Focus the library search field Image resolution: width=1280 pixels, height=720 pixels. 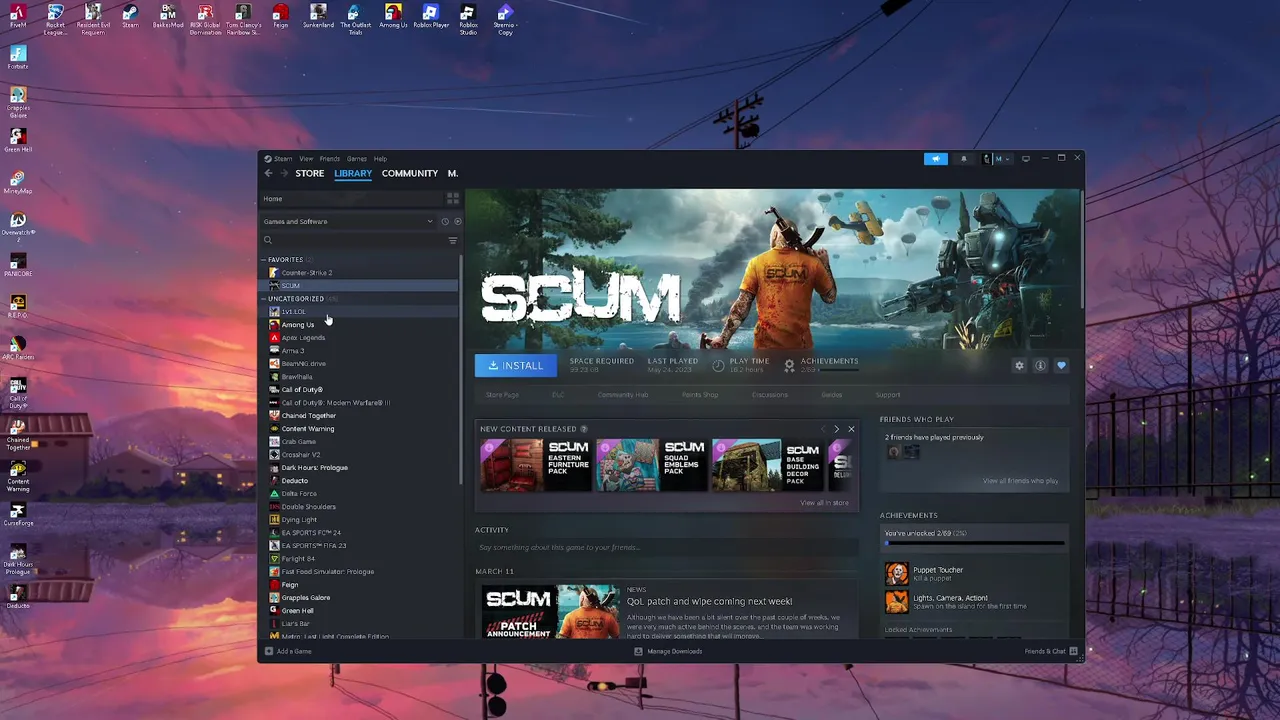(353, 241)
